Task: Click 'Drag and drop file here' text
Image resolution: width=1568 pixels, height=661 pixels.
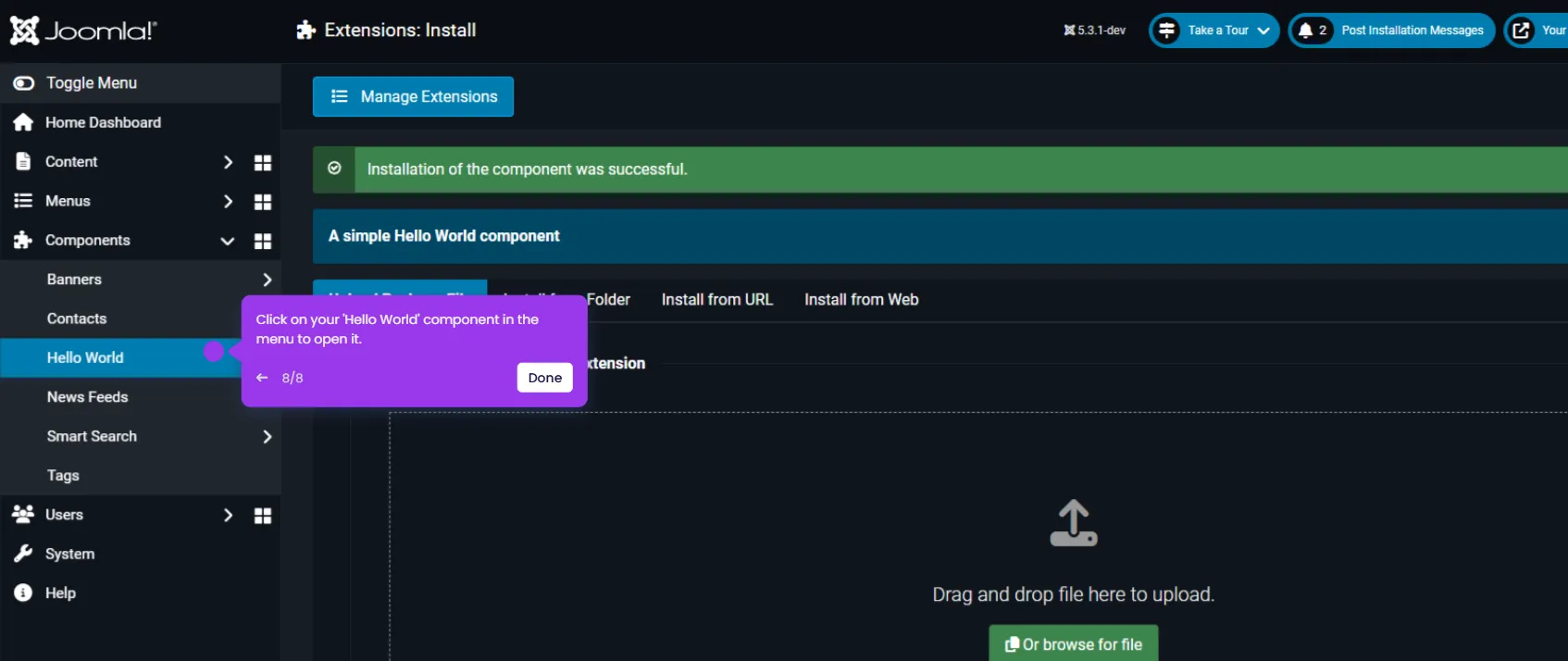Action: (1073, 594)
